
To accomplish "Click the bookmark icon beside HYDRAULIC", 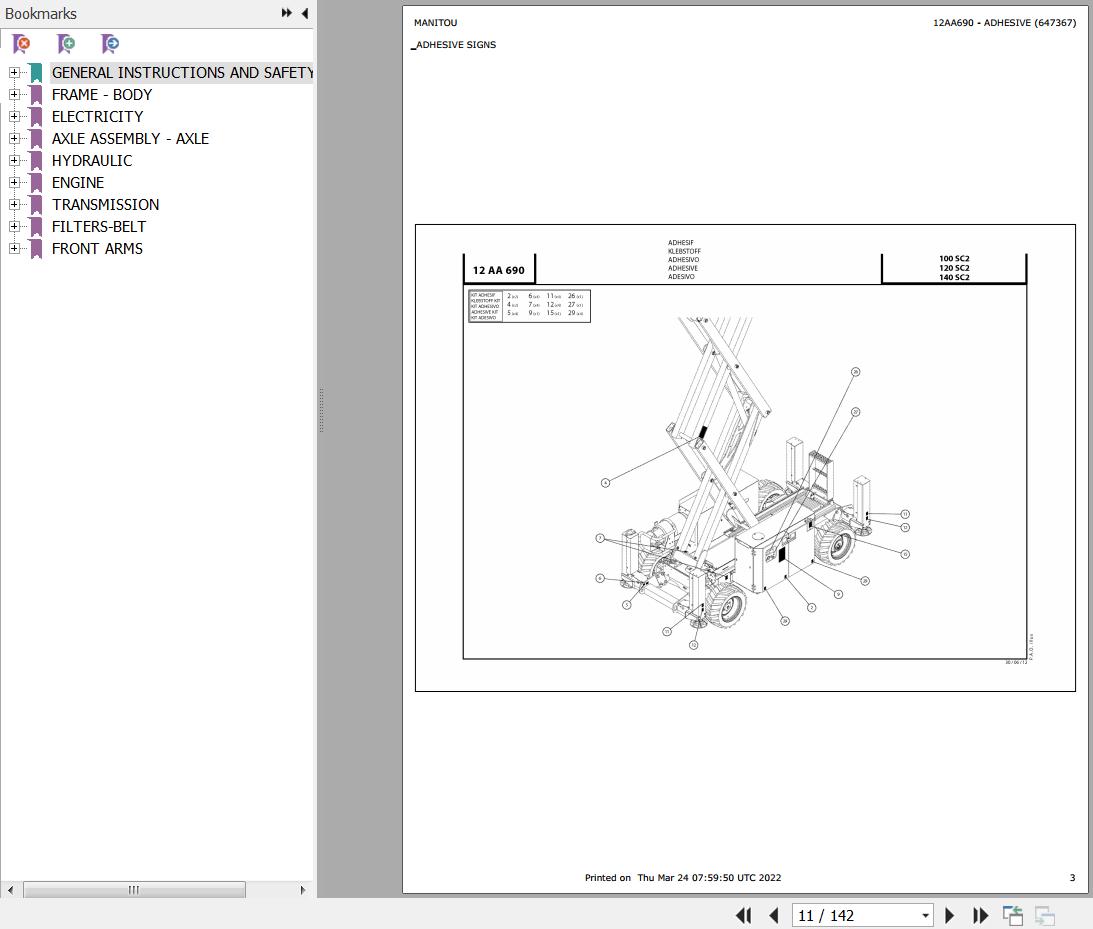I will pos(36,161).
